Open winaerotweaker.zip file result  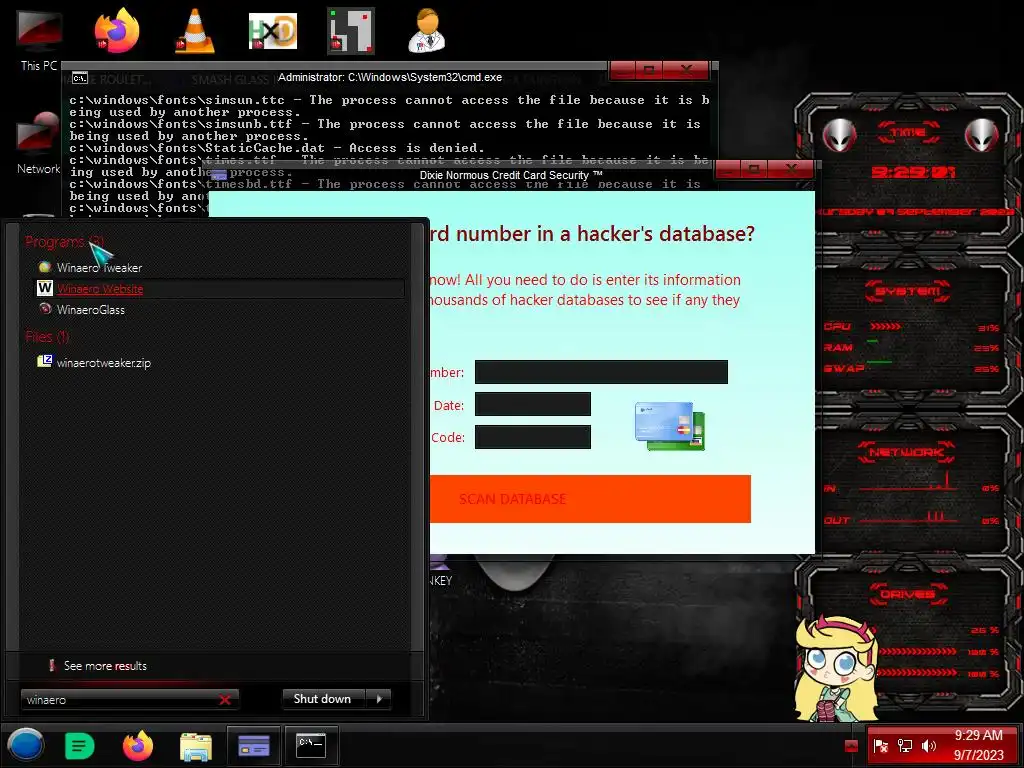click(x=103, y=362)
